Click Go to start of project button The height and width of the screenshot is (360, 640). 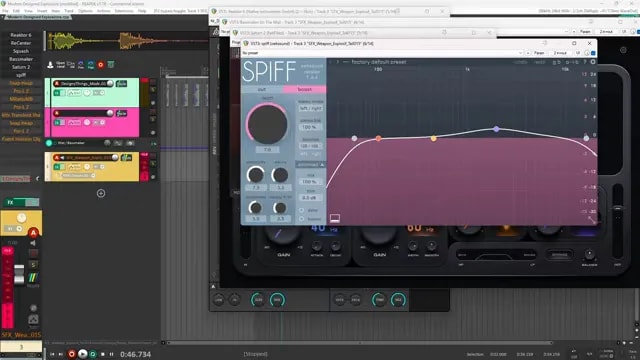pos(52,354)
